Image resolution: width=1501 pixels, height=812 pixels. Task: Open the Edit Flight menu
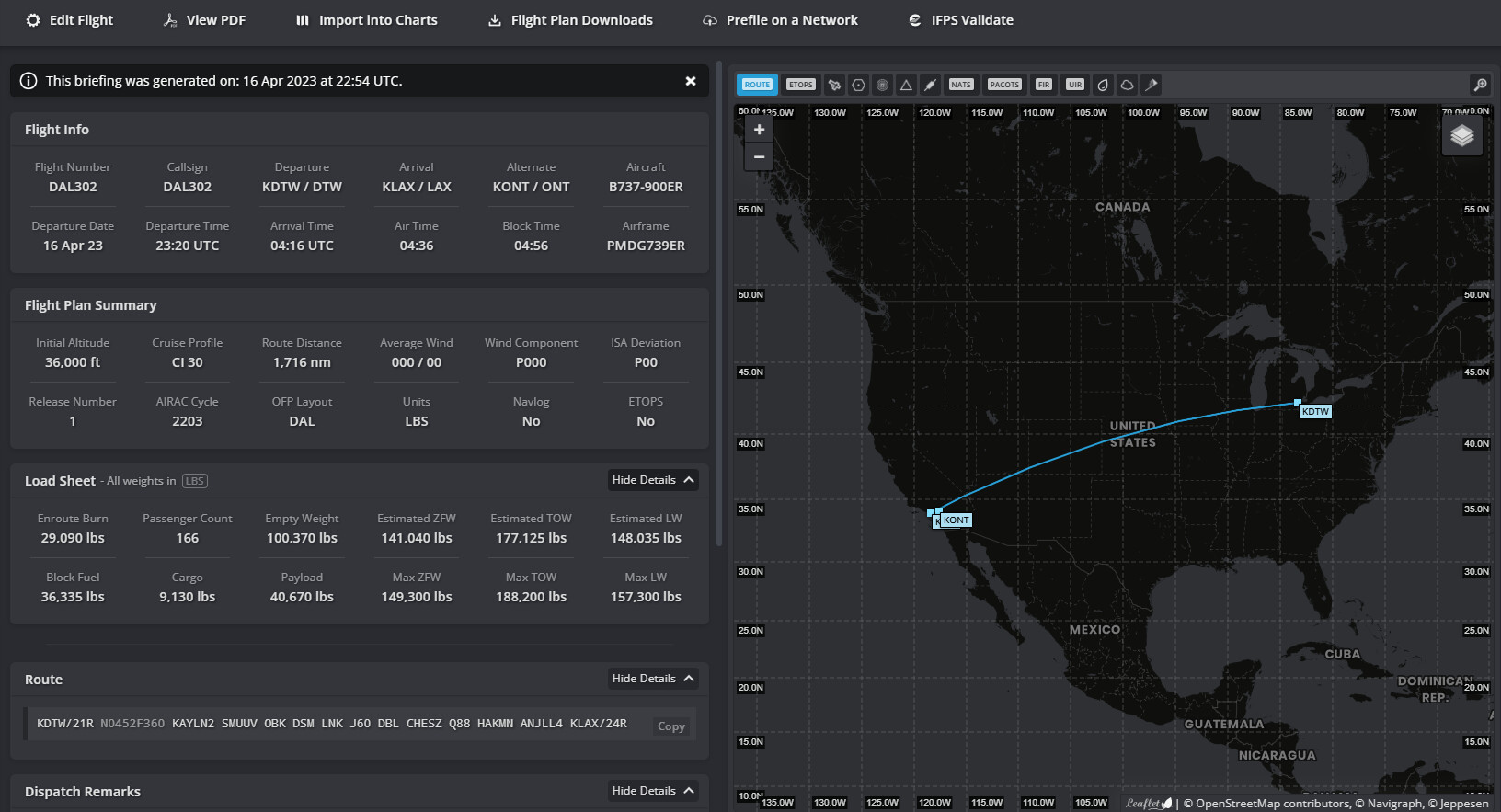click(x=70, y=20)
